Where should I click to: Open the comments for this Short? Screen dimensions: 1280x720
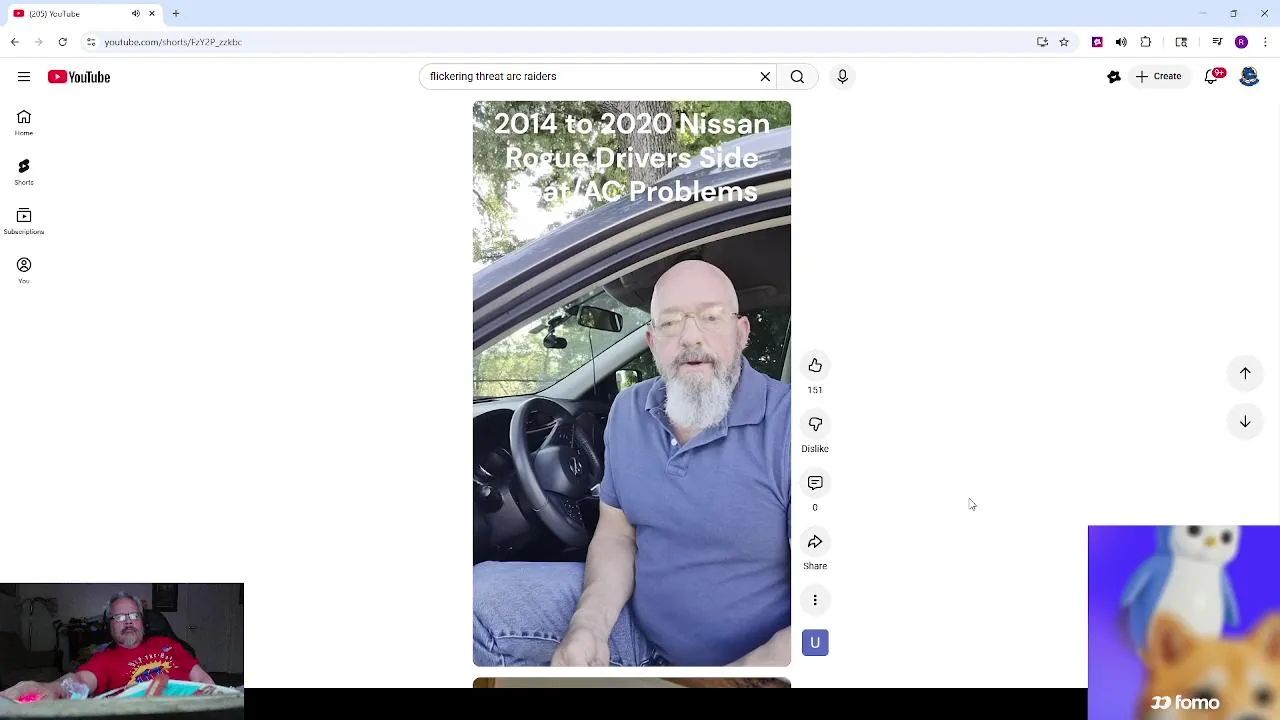click(815, 483)
